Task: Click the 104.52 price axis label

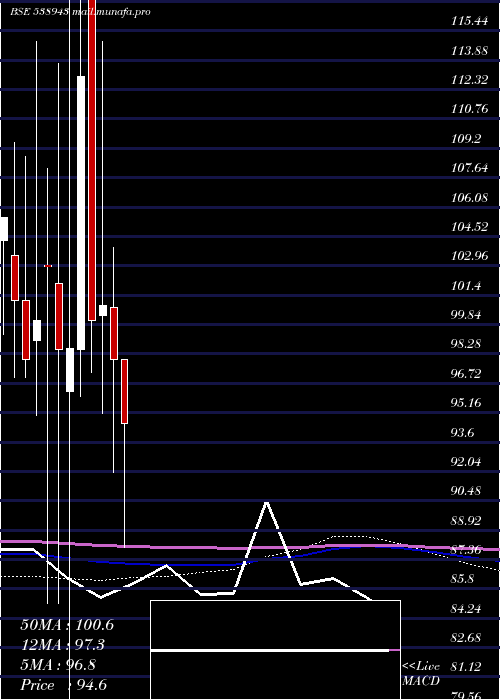Action: 469,227
